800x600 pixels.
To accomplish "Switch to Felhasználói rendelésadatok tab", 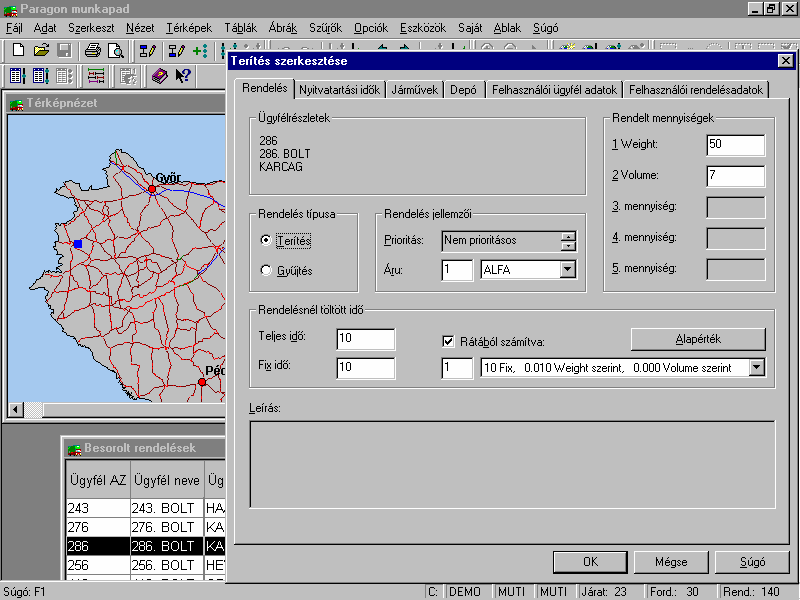I will tap(696, 90).
